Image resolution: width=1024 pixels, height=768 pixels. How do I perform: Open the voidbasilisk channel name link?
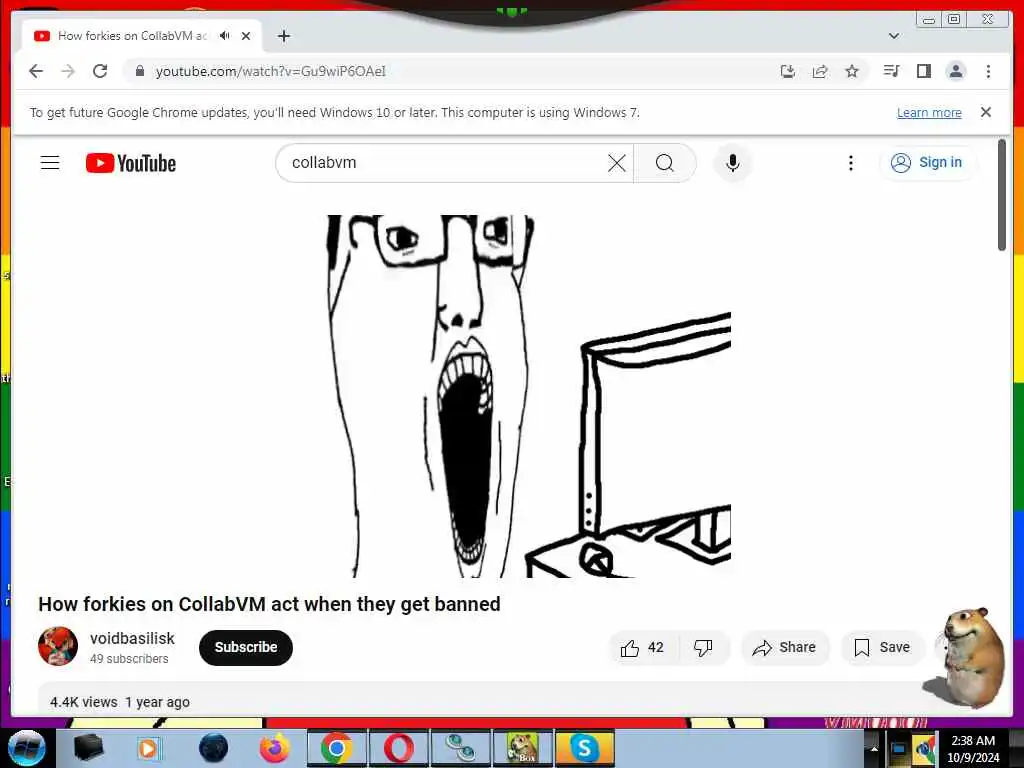click(133, 638)
